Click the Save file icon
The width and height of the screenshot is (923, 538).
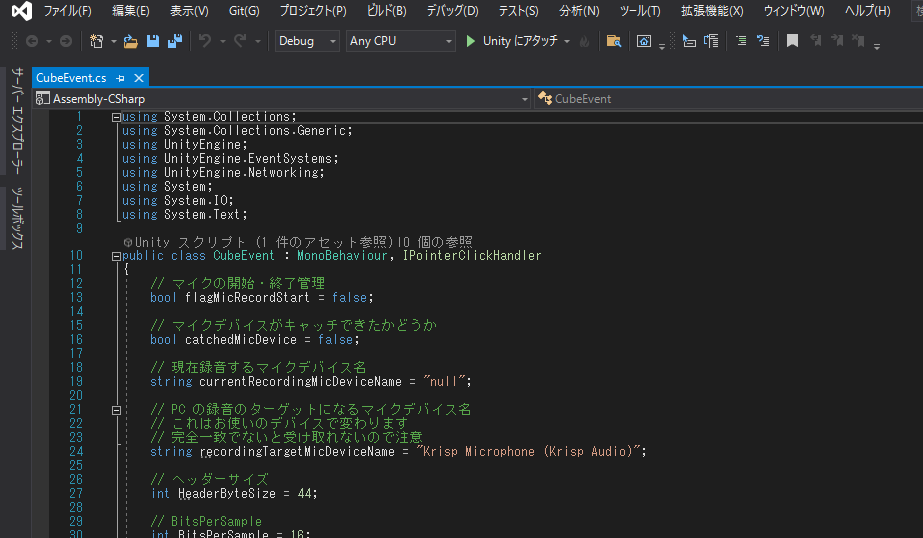pyautogui.click(x=152, y=41)
